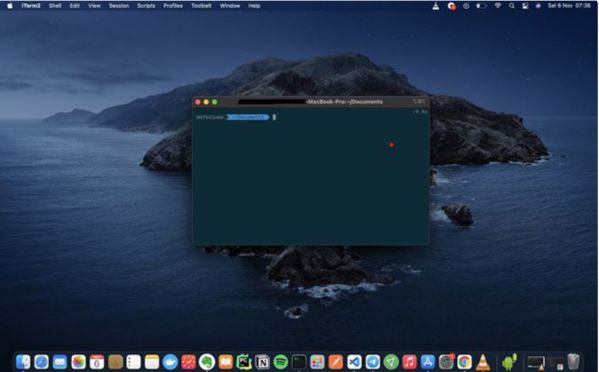Open Siri from the menu bar
599x372 pixels.
[x=538, y=6]
